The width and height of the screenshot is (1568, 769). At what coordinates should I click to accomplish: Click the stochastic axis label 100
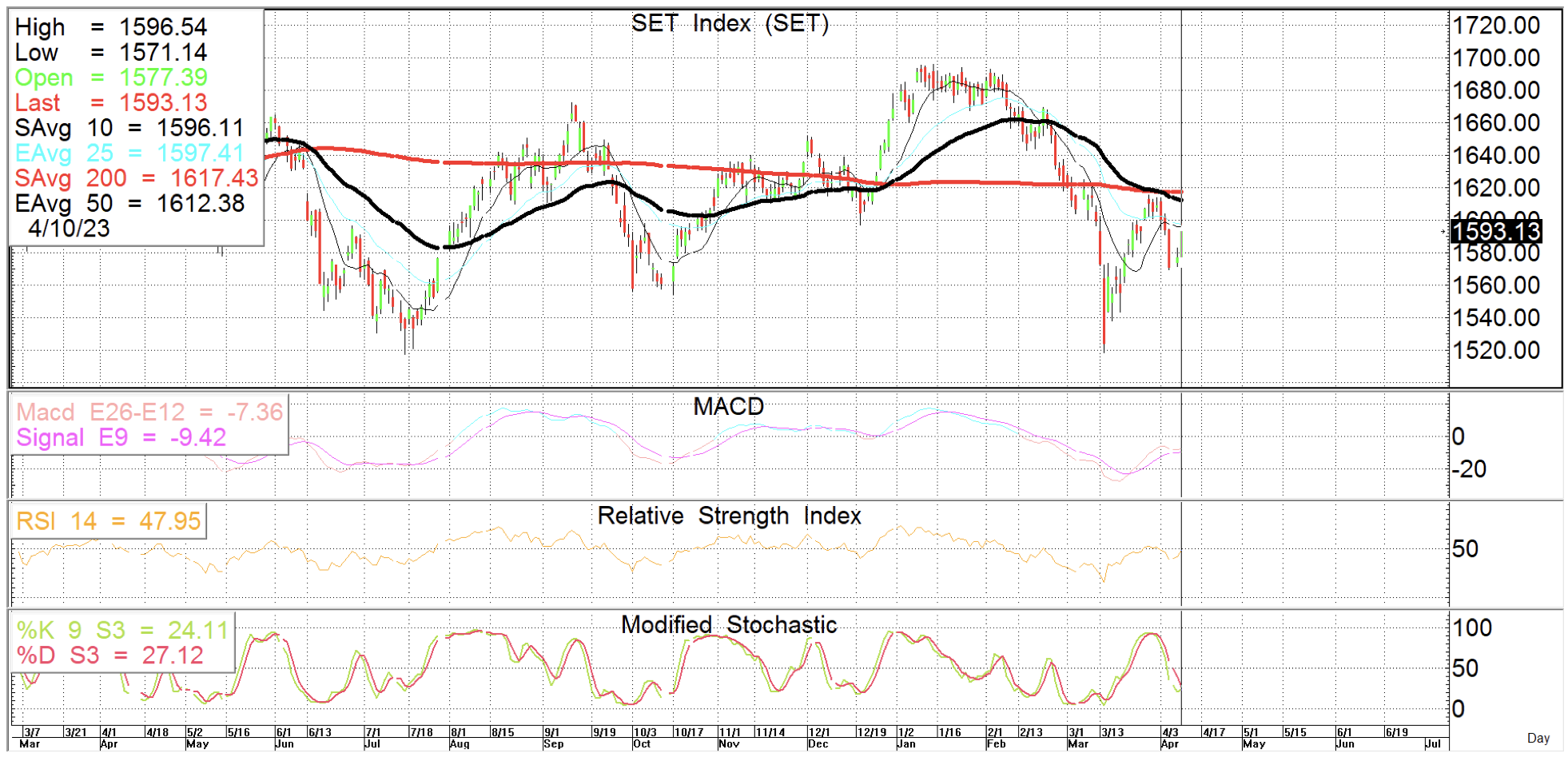(1472, 628)
